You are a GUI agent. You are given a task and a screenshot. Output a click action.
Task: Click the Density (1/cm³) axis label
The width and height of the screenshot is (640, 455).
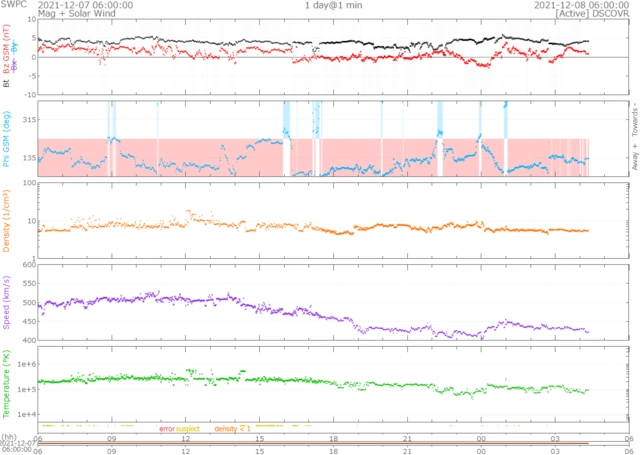6,221
